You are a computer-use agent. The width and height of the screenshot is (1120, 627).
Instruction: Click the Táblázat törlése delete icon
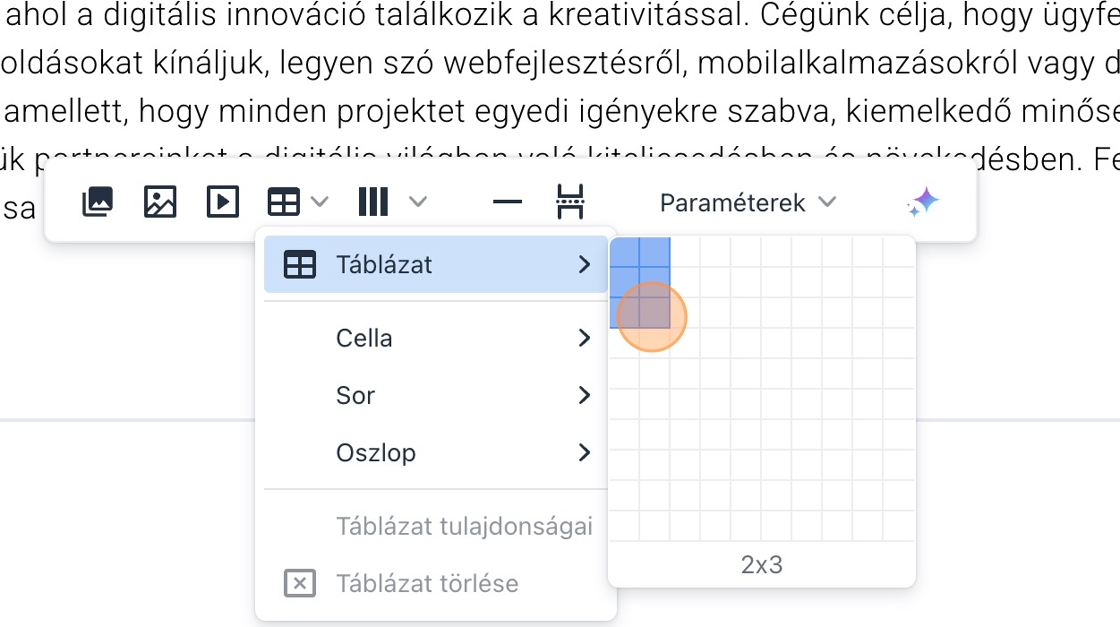[x=300, y=583]
